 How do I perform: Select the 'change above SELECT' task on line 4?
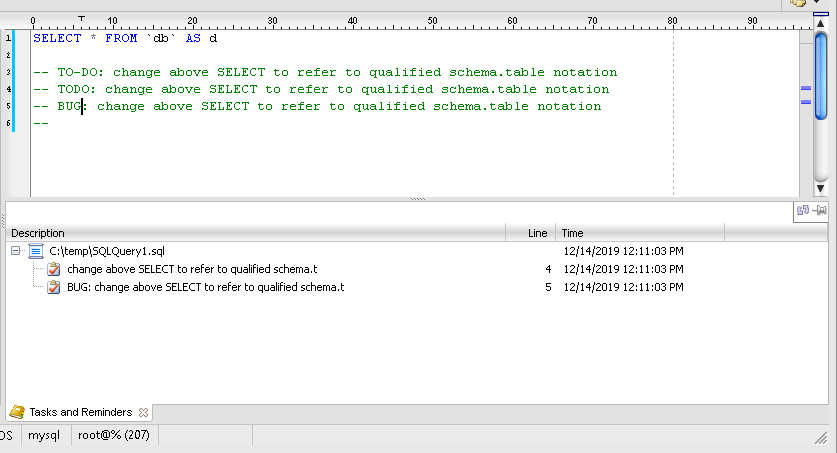(192, 269)
